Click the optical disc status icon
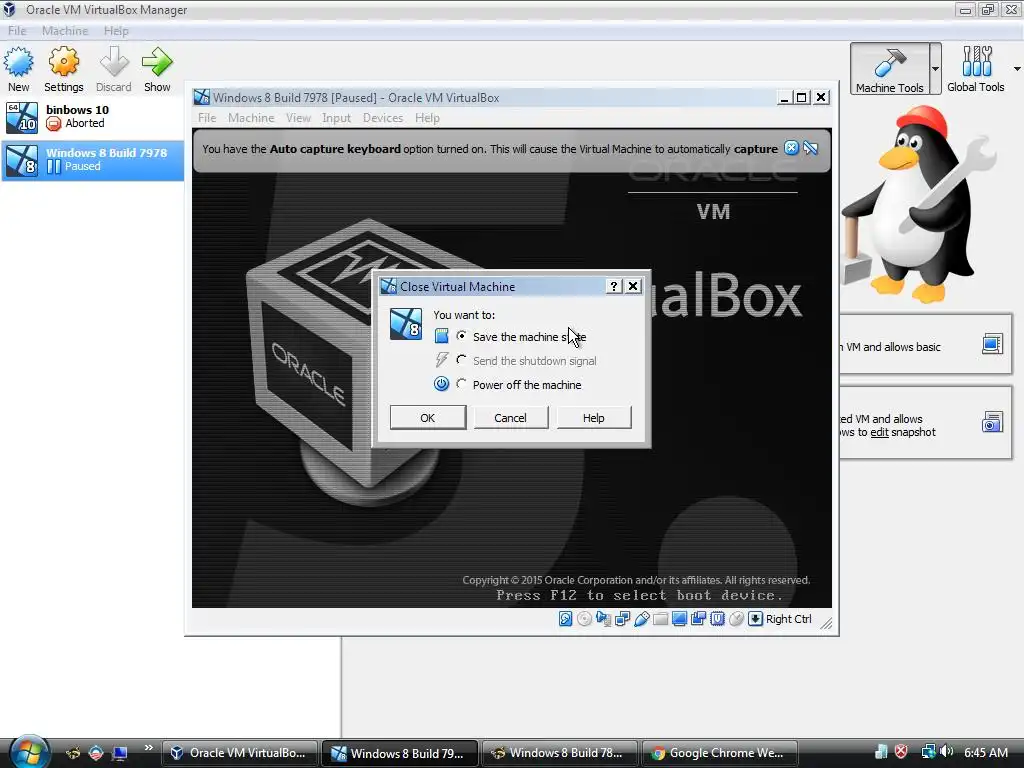This screenshot has width=1024, height=768. pyautogui.click(x=584, y=618)
